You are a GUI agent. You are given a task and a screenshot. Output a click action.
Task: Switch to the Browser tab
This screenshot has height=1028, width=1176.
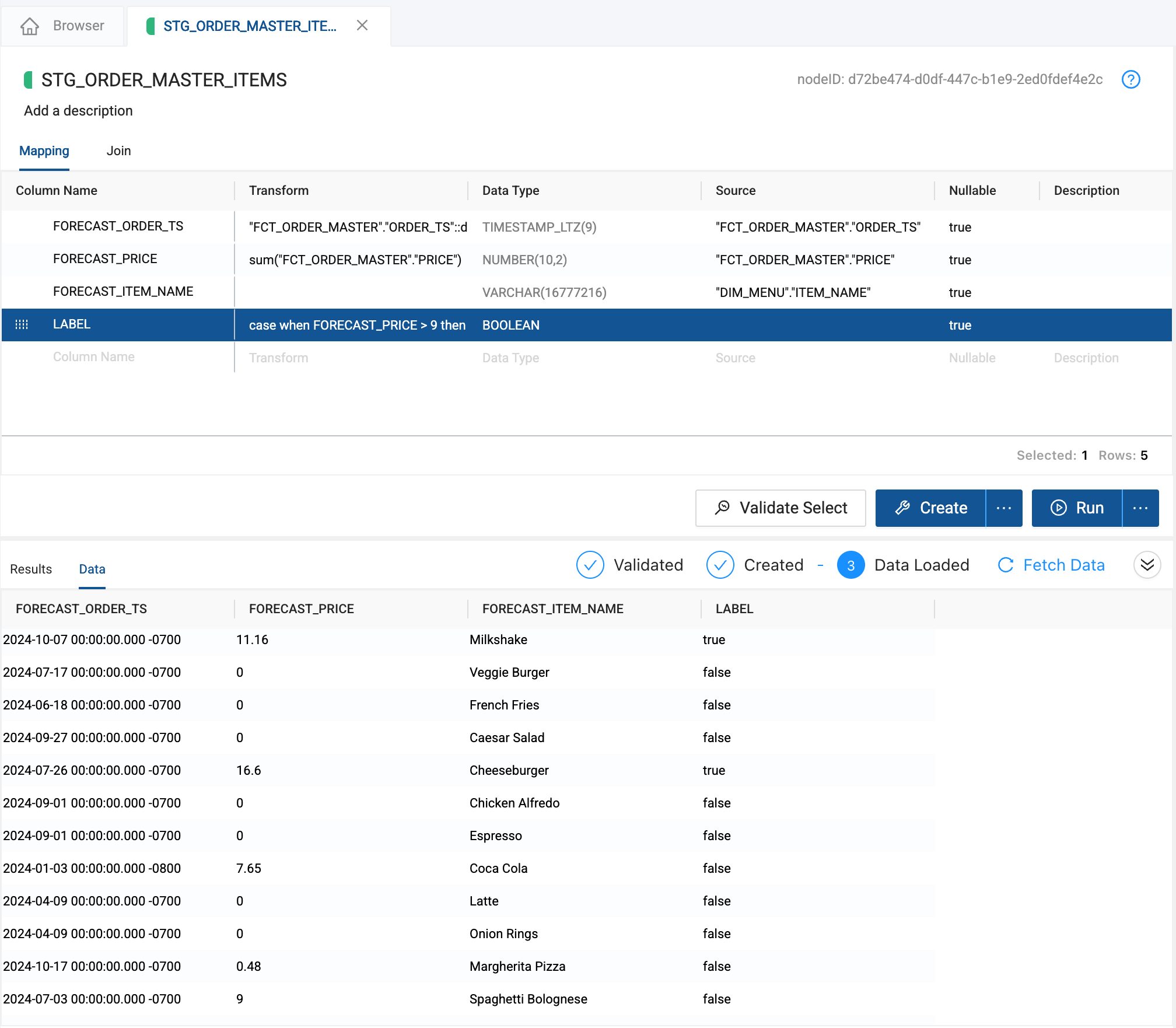(x=63, y=26)
